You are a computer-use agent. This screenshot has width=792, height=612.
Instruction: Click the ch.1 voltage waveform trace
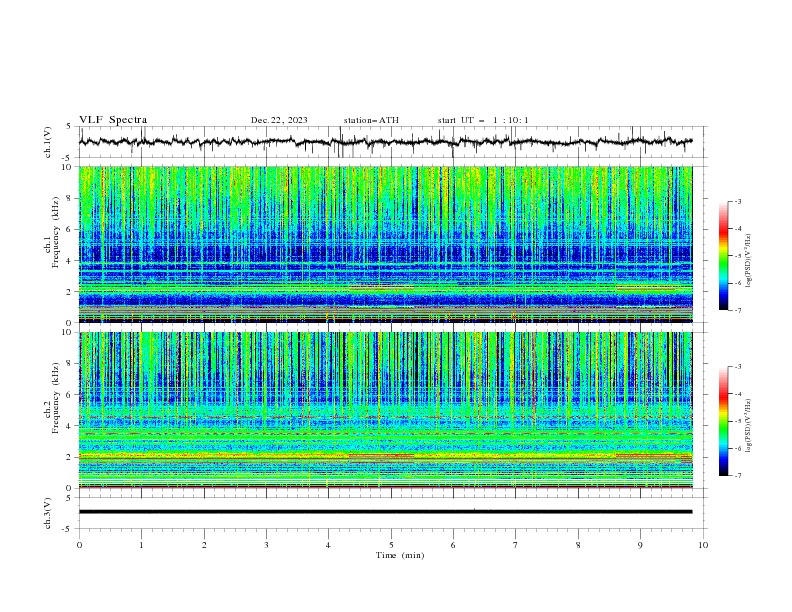[x=385, y=142]
